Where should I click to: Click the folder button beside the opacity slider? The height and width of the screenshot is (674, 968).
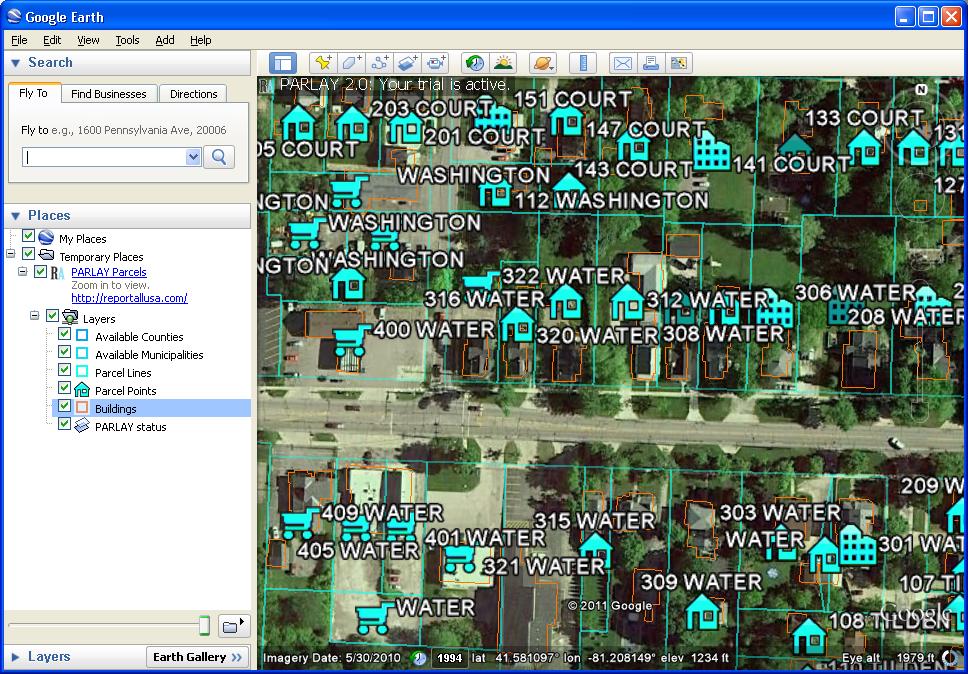[x=233, y=626]
